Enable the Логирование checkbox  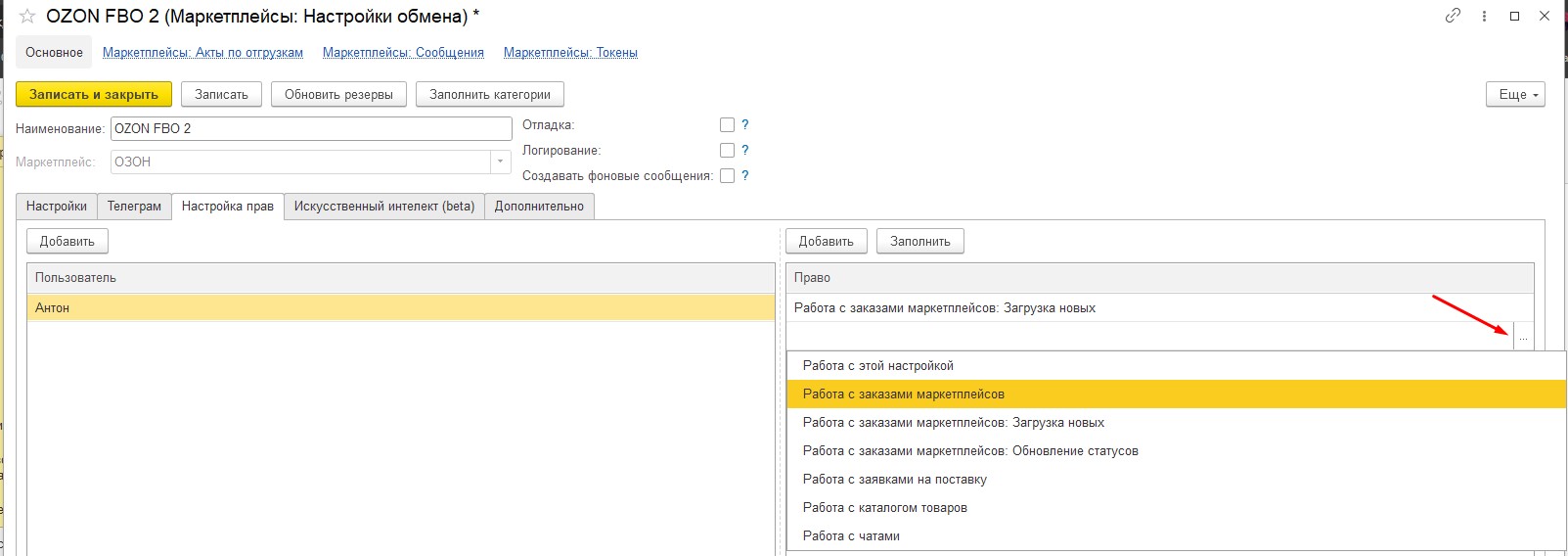tap(727, 150)
